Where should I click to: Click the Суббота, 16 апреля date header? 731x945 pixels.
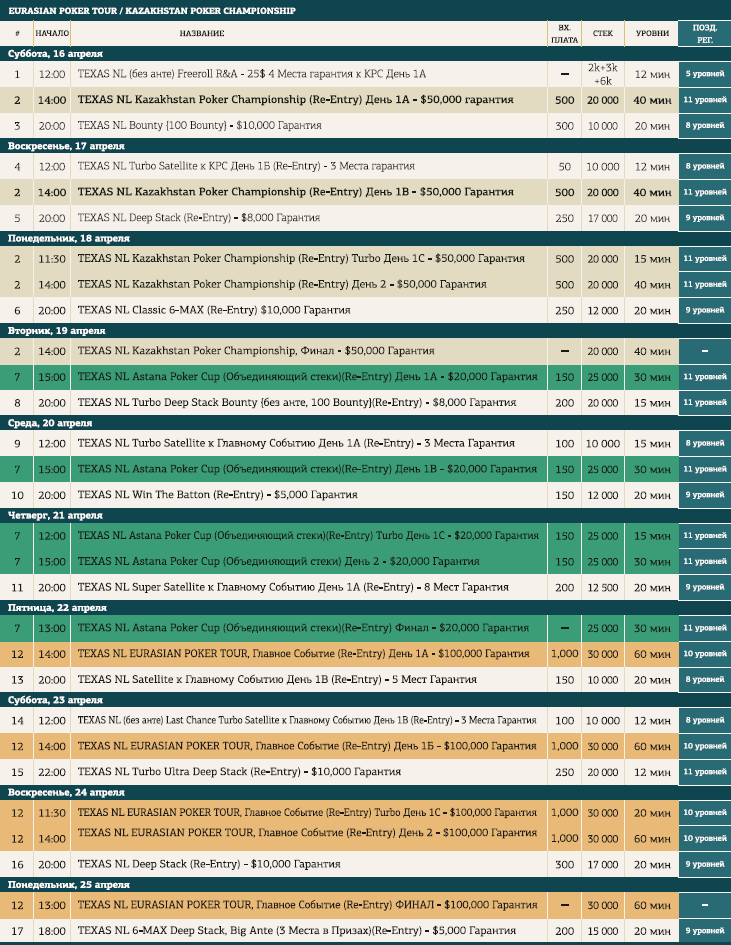[55, 53]
